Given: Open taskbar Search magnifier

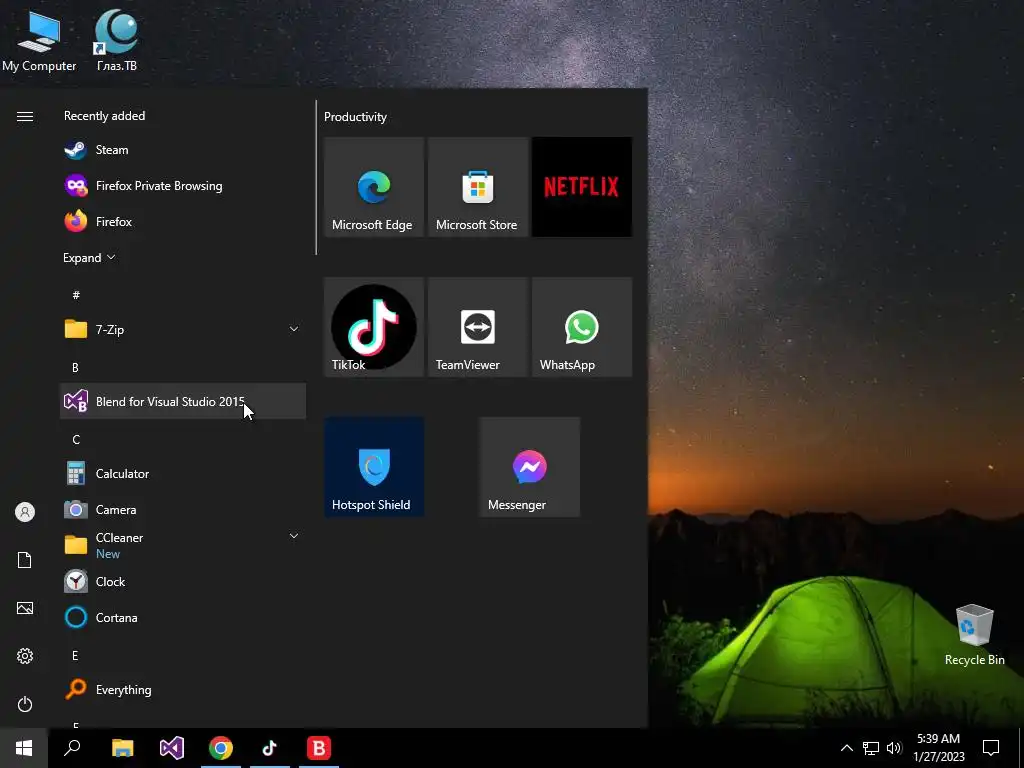Looking at the screenshot, I should [x=72, y=748].
